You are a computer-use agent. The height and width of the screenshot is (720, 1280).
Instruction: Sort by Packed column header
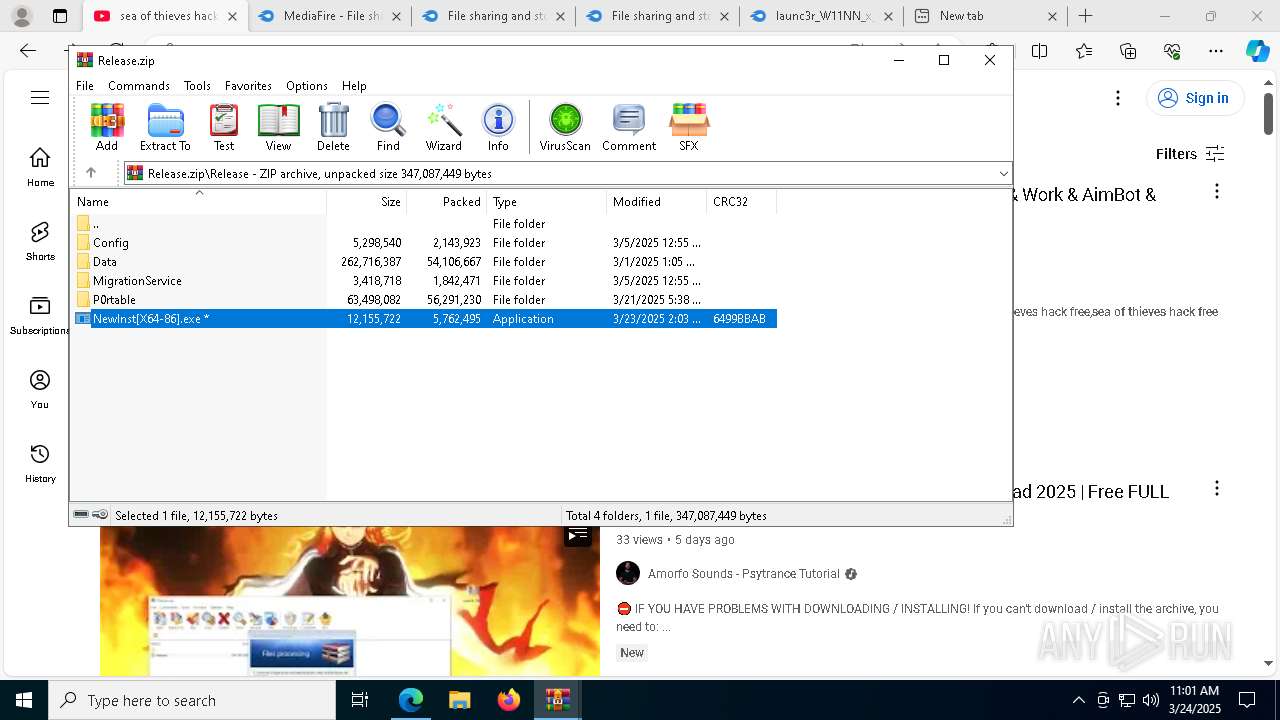pos(447,201)
